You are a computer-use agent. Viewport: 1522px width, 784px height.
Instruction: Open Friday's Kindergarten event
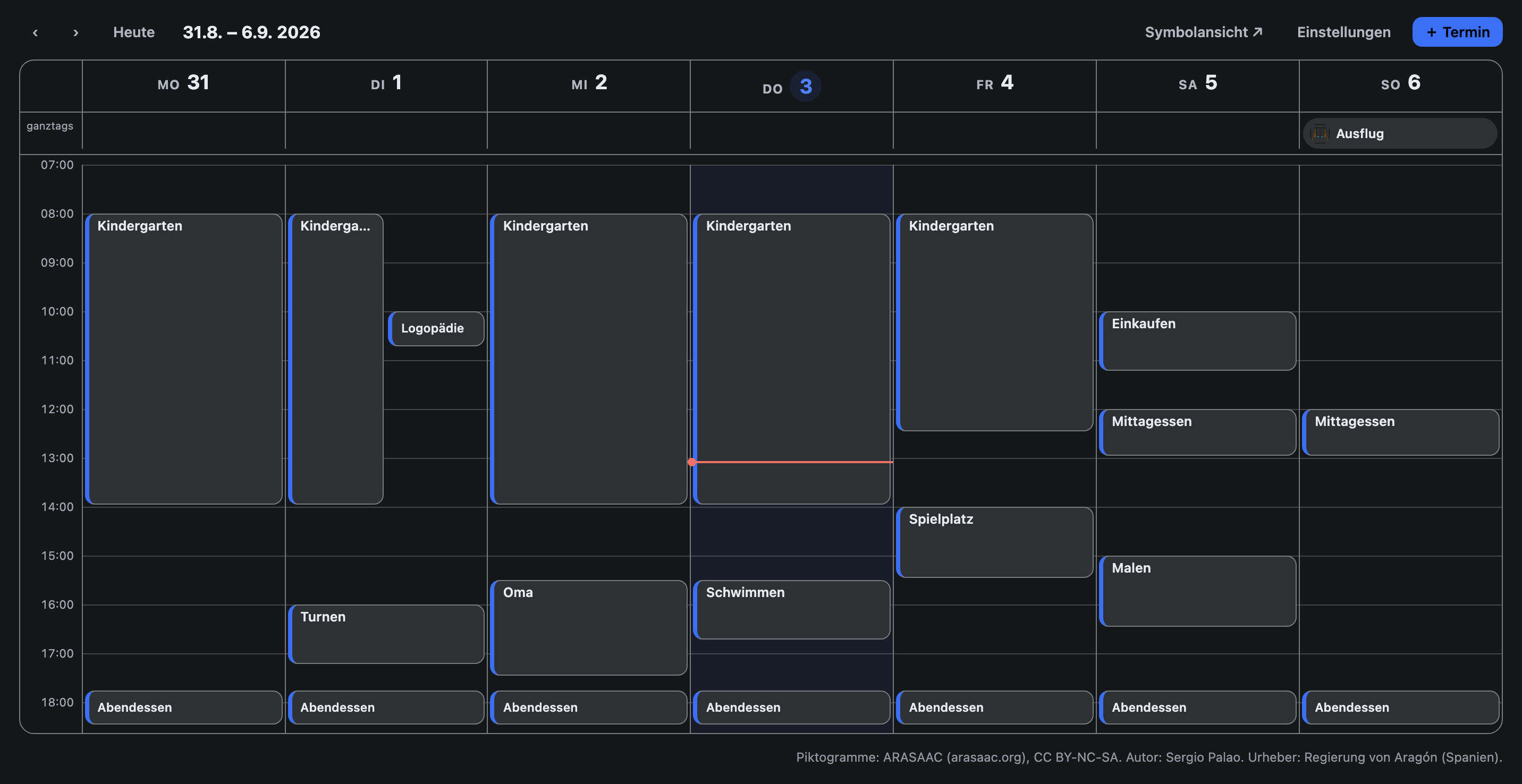click(994, 322)
